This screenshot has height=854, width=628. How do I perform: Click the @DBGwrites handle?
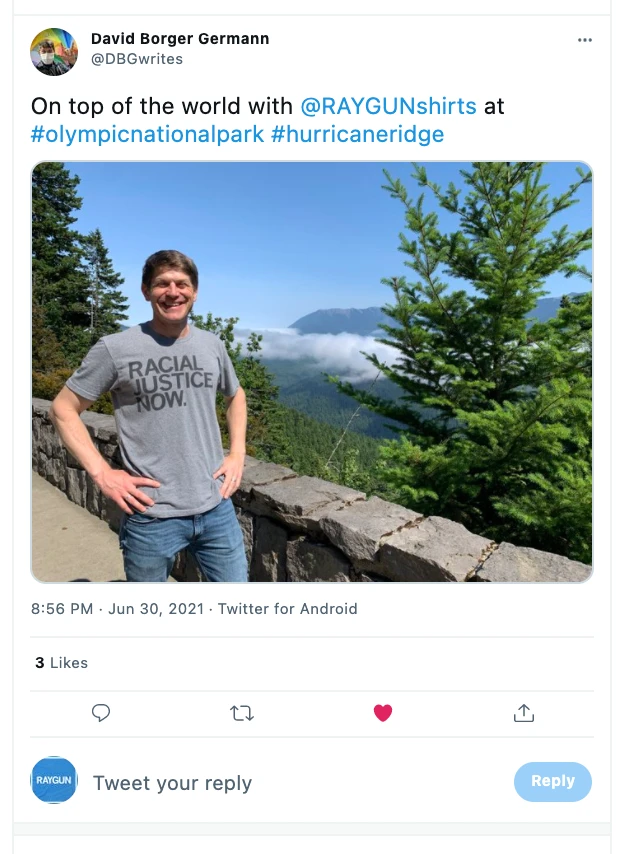click(137, 59)
